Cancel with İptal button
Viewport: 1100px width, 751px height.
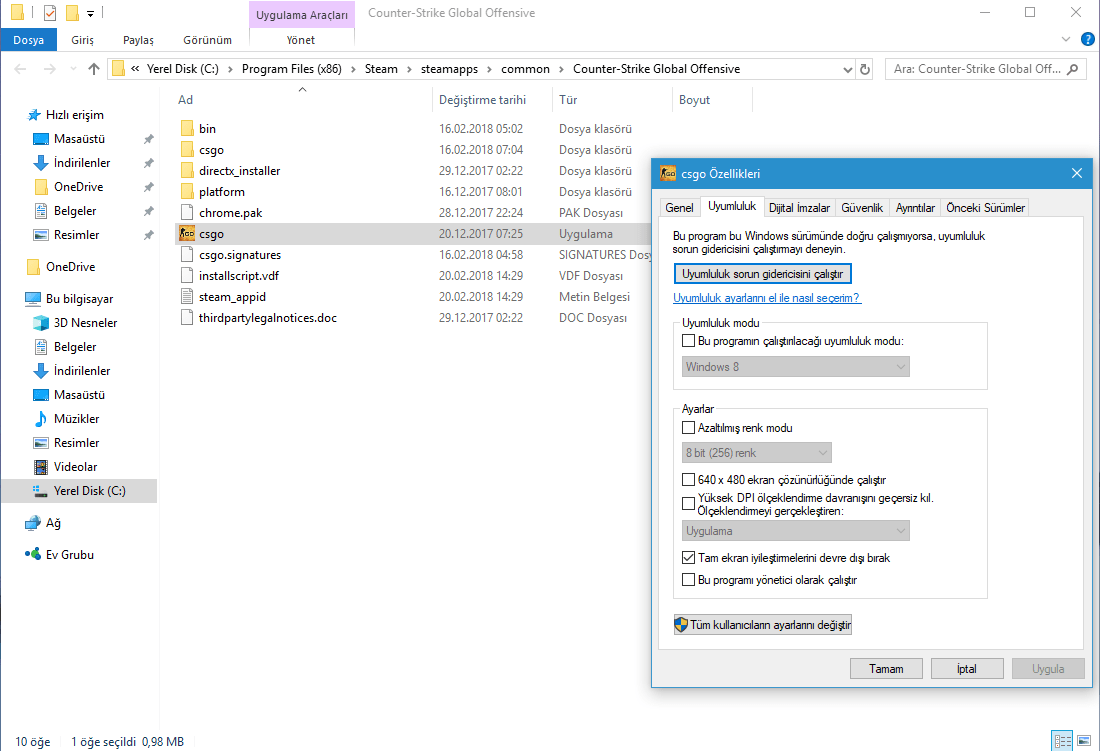(x=967, y=669)
